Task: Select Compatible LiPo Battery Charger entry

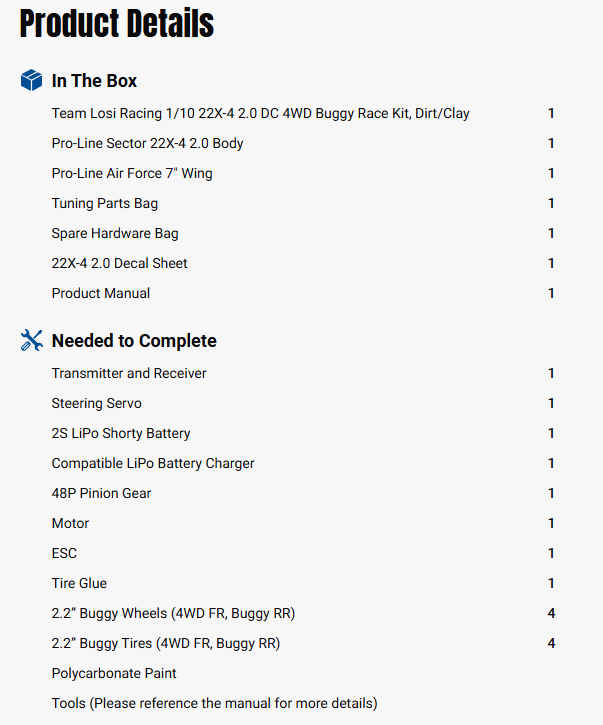Action: (x=153, y=463)
